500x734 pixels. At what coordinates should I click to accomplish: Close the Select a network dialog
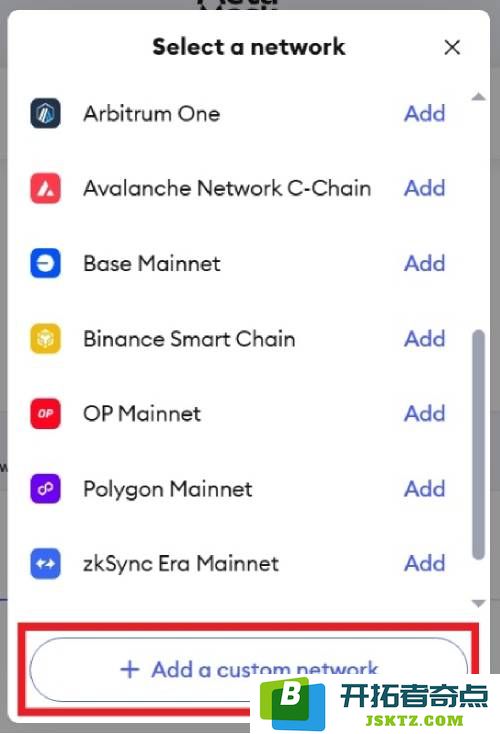[452, 47]
